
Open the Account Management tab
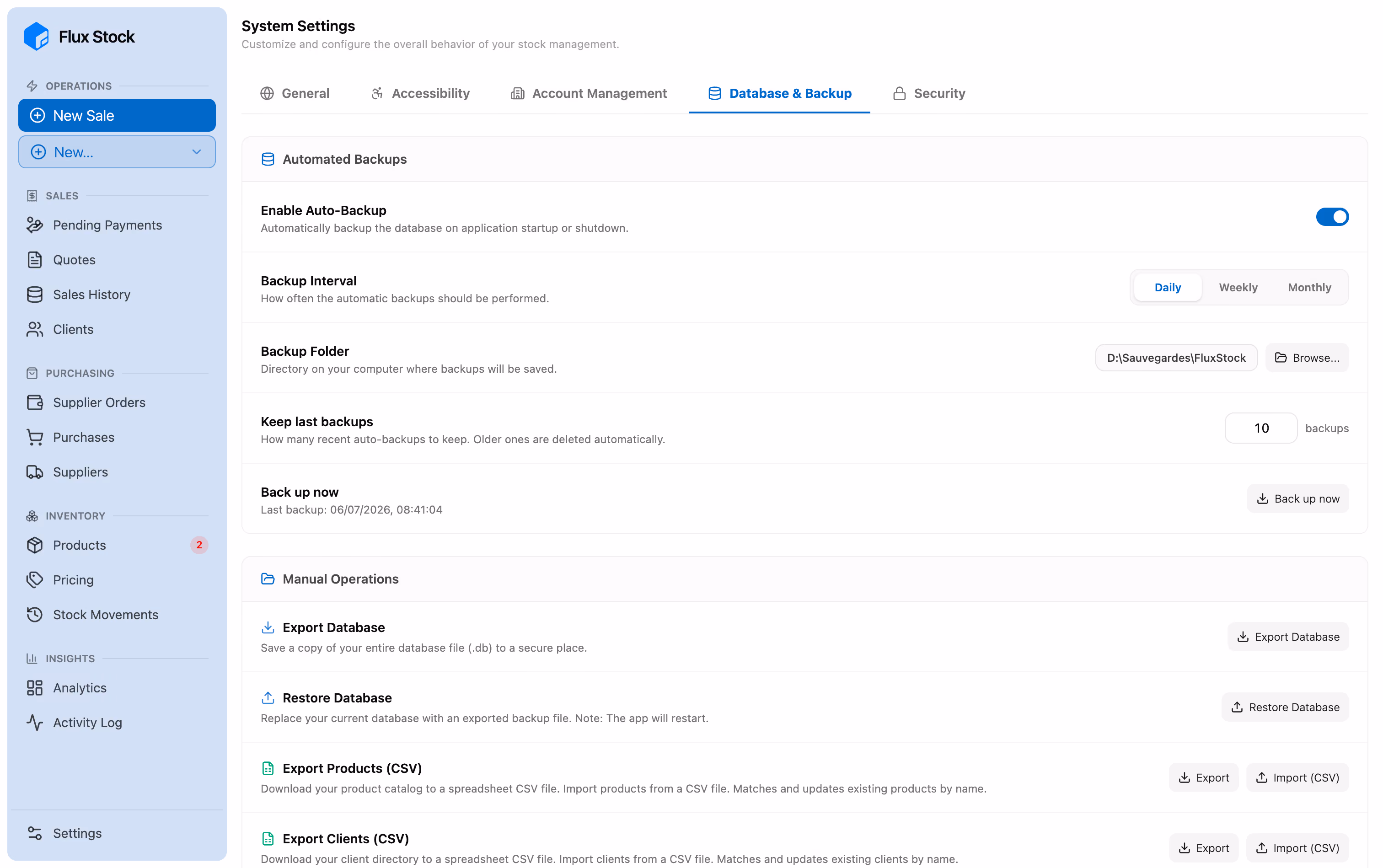pos(589,94)
